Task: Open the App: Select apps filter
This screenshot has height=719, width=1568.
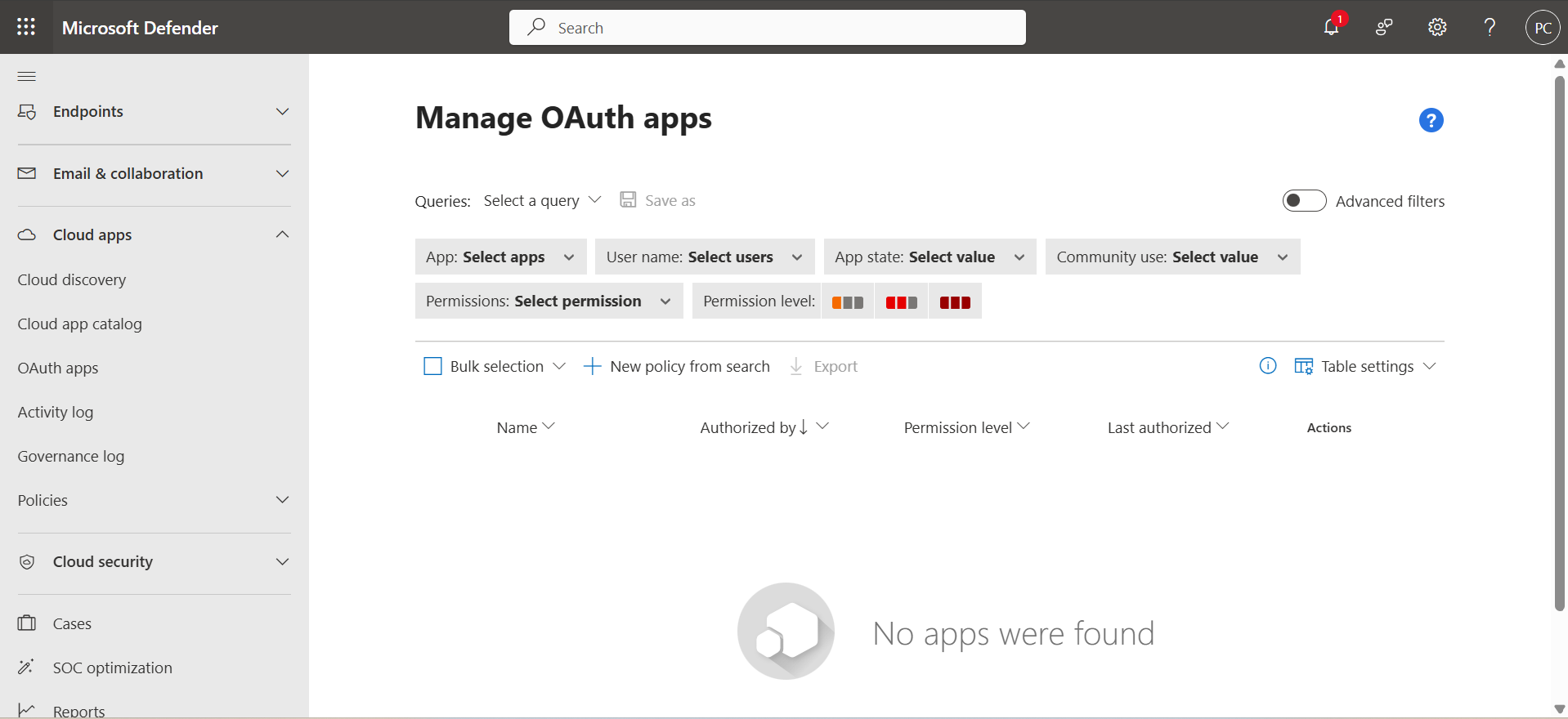Action: (500, 257)
